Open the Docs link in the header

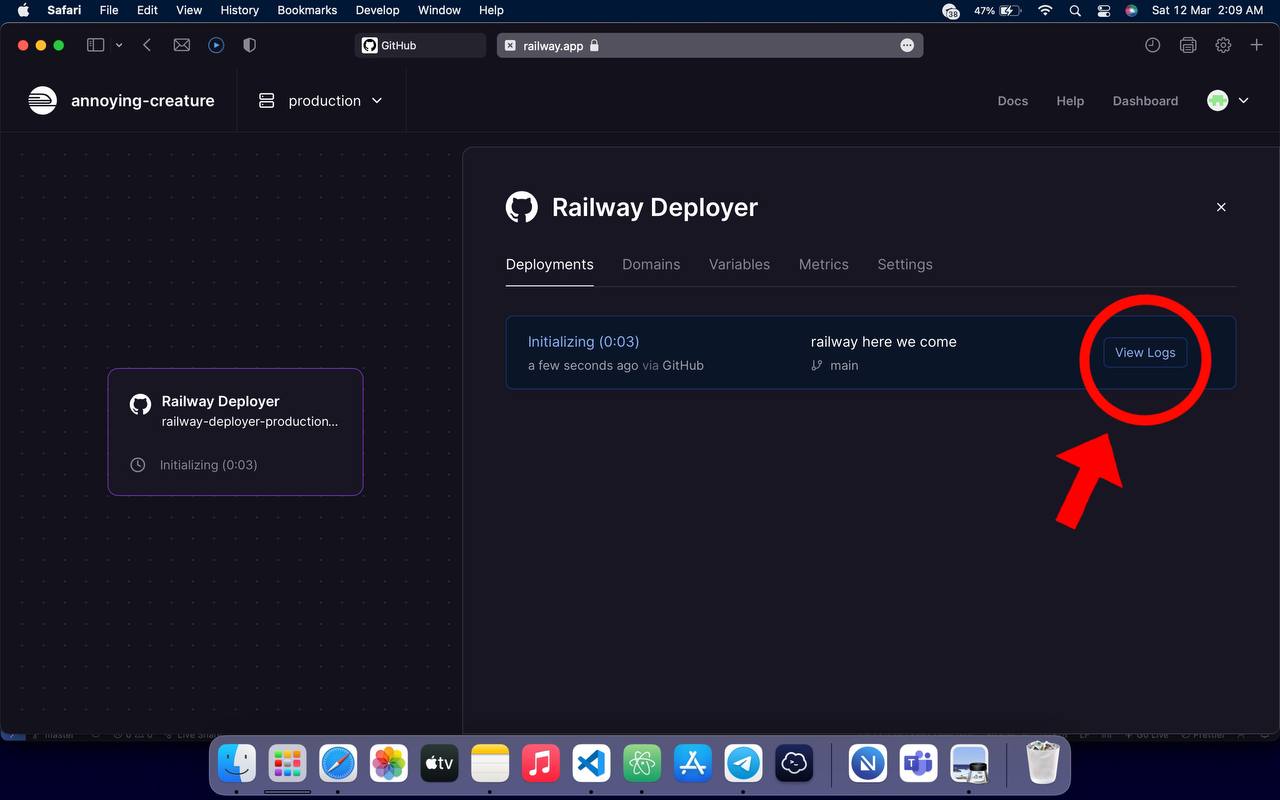[x=1013, y=101]
